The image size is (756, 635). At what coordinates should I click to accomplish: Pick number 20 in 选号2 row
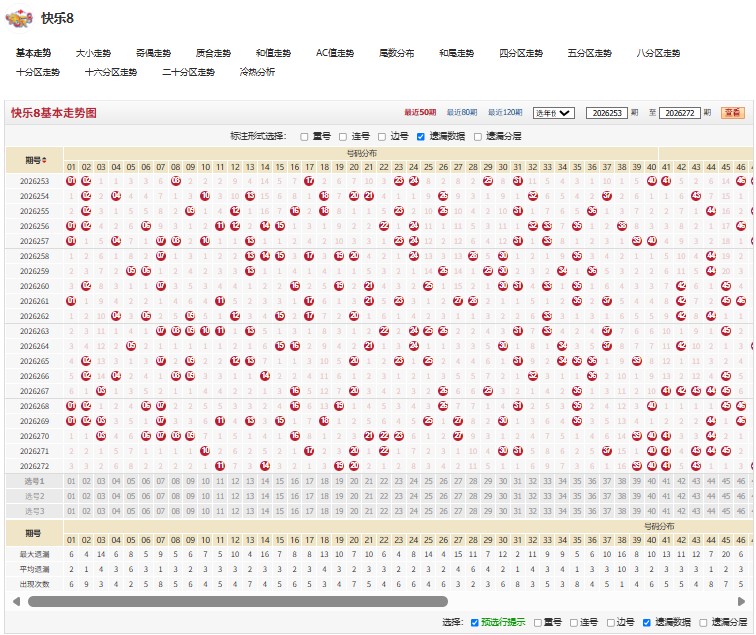click(x=354, y=496)
